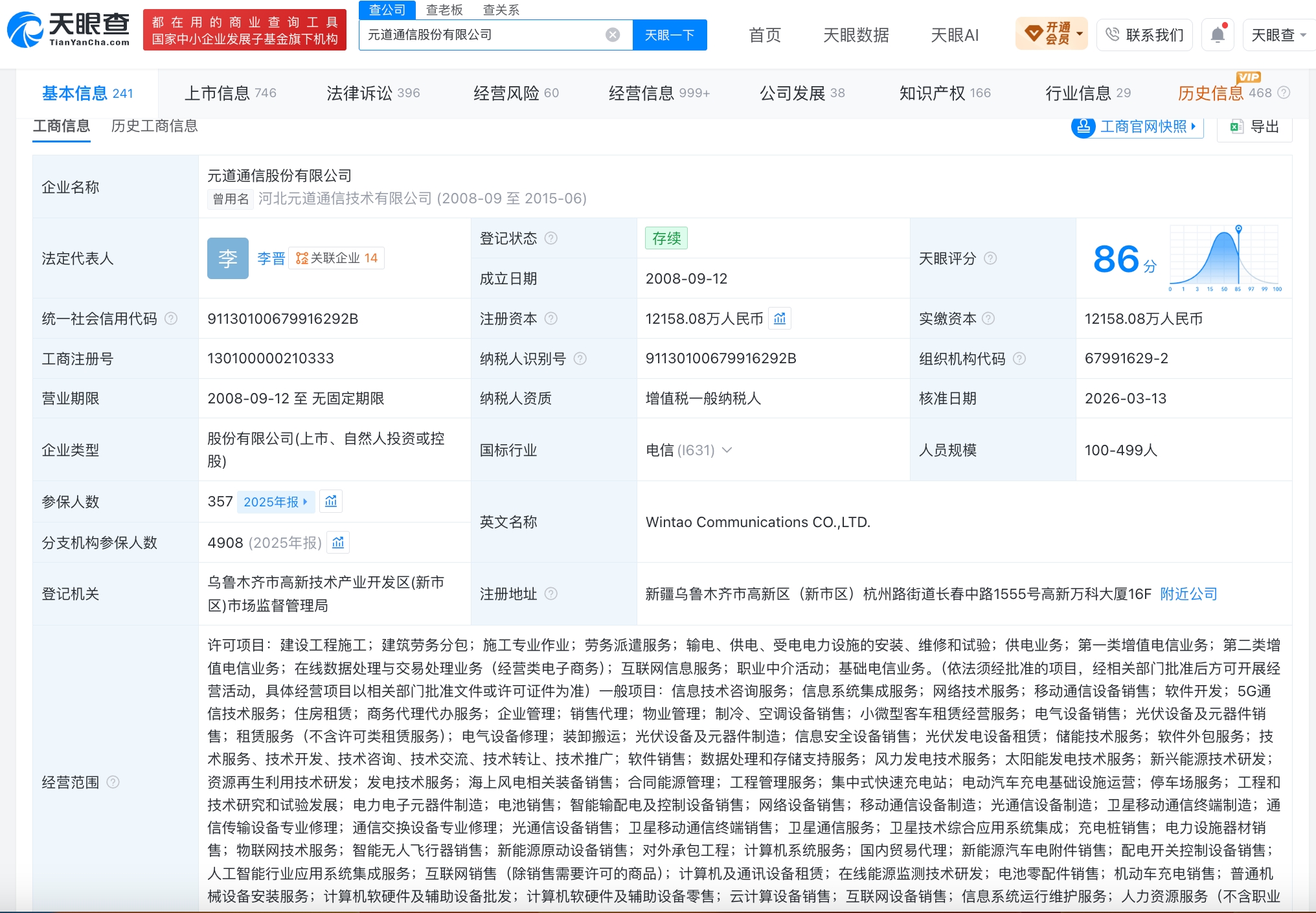Open 工商官网快照 snapshot link
This screenshot has width=1316, height=913.
pos(1137,127)
